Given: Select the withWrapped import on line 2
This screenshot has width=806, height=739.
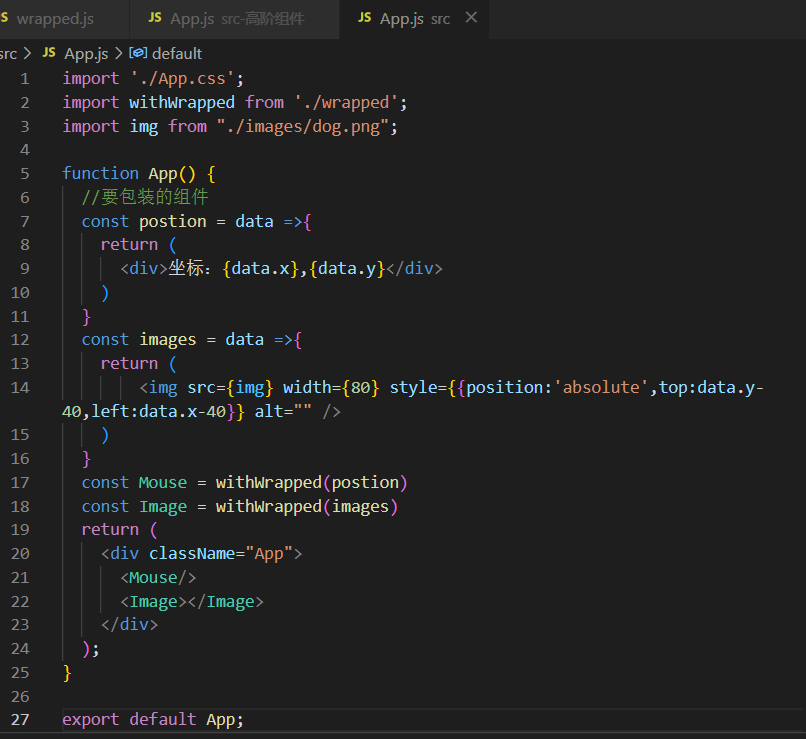Looking at the screenshot, I should [x=182, y=101].
